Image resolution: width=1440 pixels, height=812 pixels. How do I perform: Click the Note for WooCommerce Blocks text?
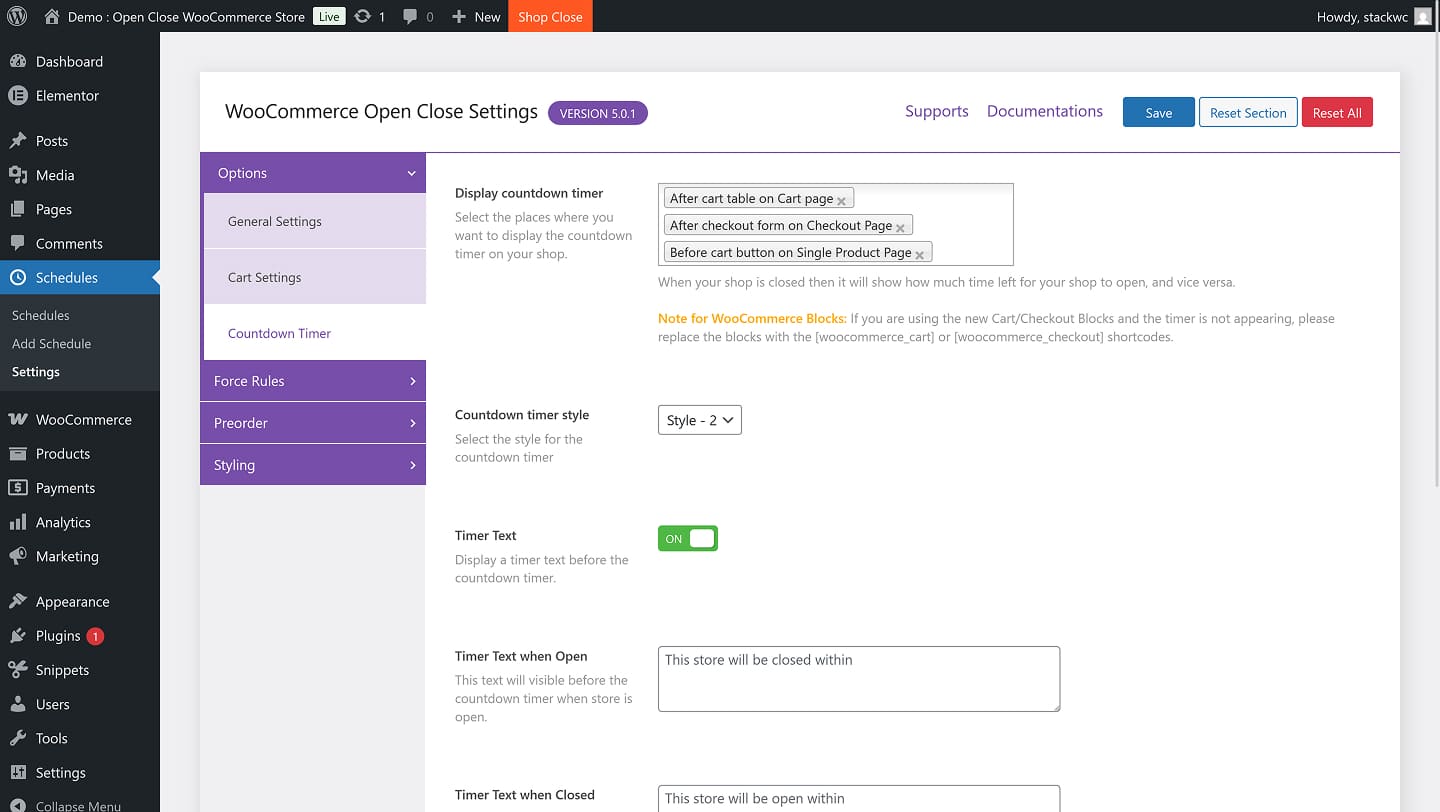pyautogui.click(x=752, y=318)
